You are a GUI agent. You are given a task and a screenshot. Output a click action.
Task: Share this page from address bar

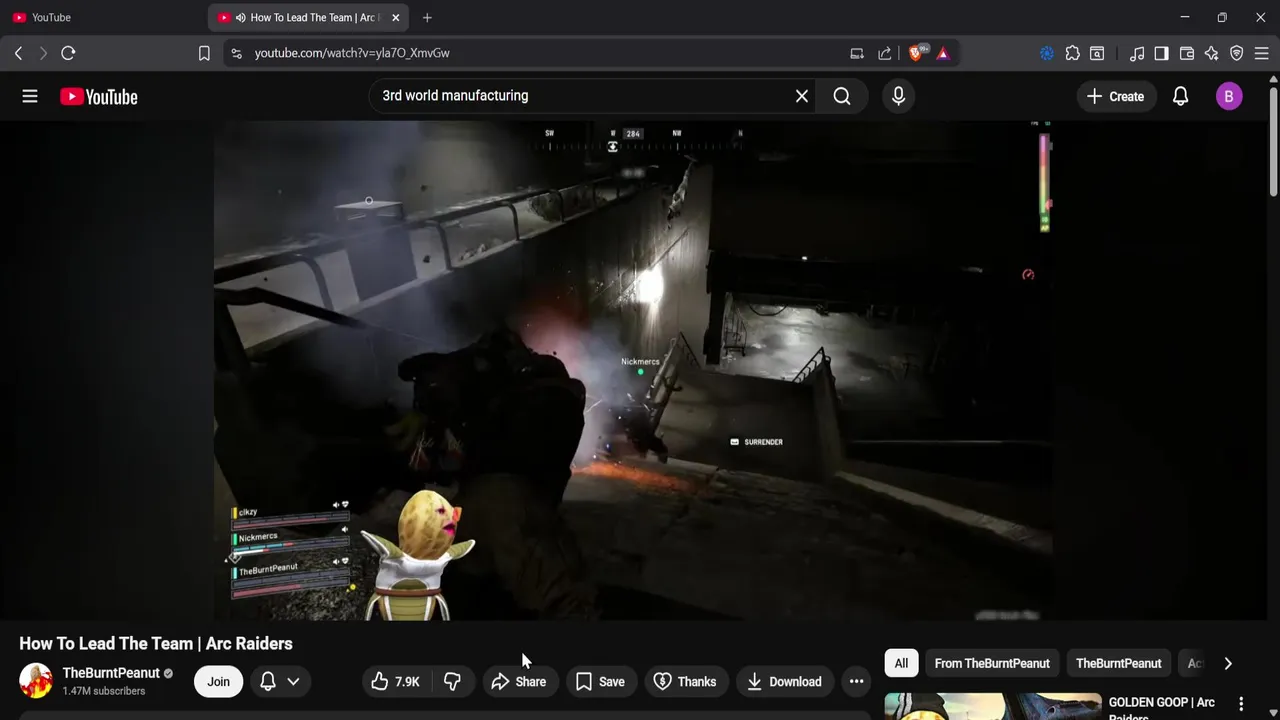click(885, 53)
